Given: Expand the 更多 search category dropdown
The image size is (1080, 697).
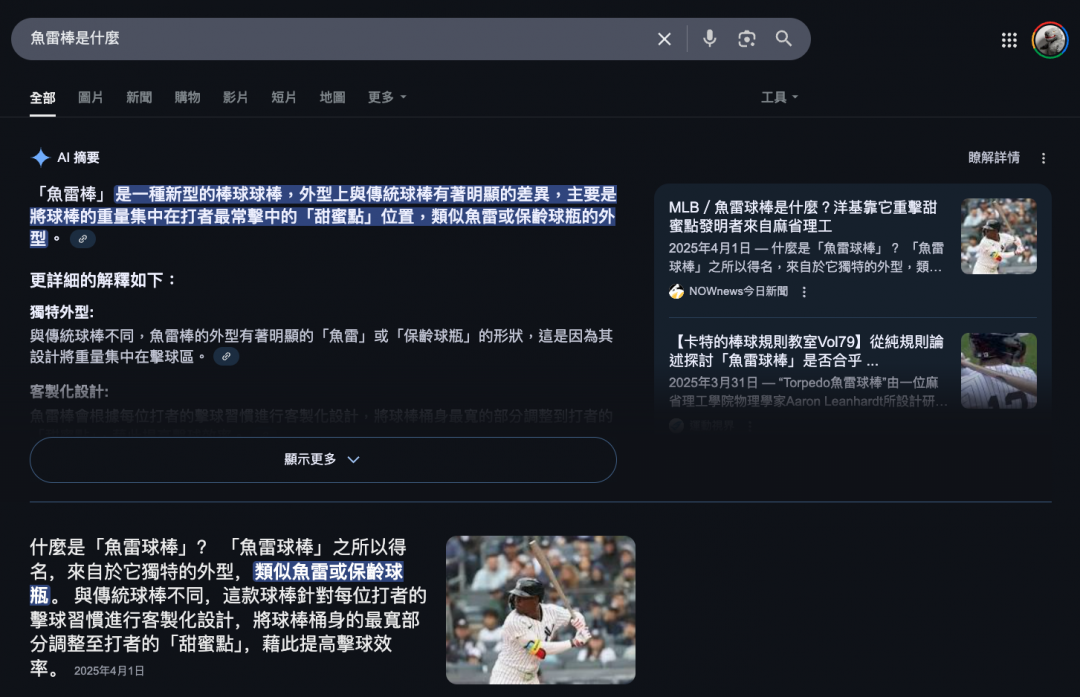Looking at the screenshot, I should tap(387, 97).
